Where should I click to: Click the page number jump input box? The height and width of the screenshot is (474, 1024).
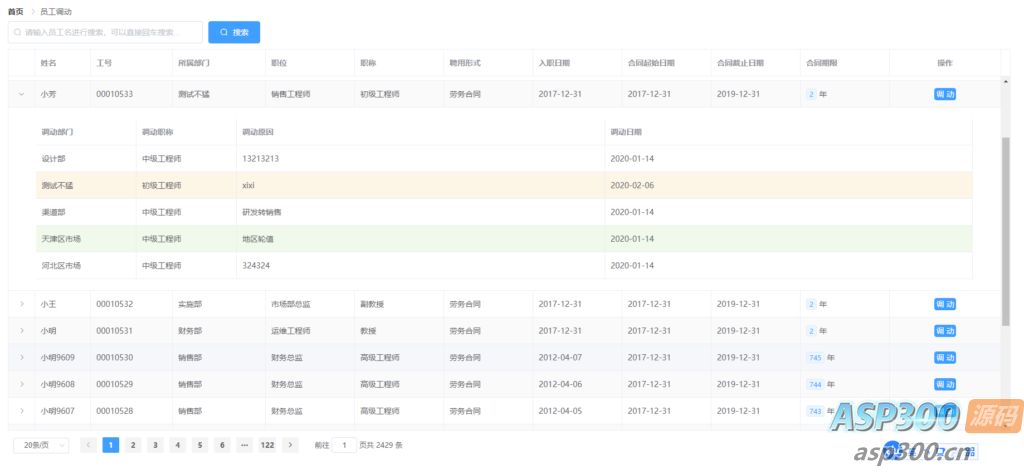(344, 445)
